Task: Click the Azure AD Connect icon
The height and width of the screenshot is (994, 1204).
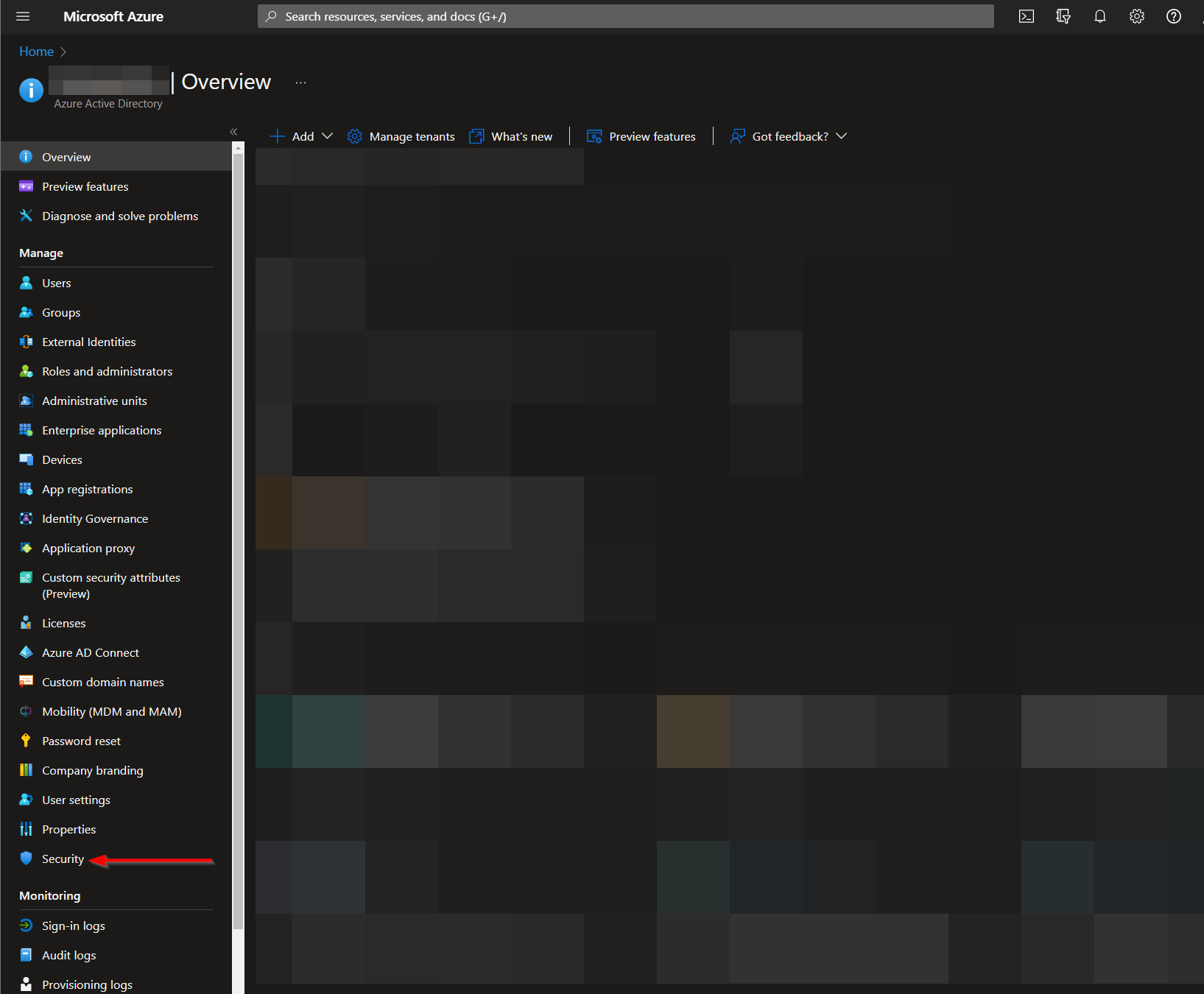Action: click(26, 652)
